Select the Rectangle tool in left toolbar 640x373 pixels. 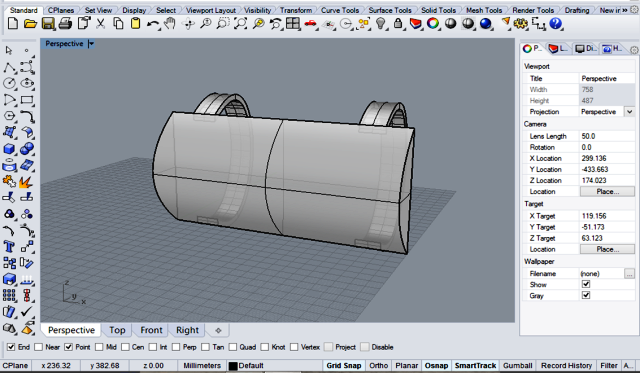[27, 100]
